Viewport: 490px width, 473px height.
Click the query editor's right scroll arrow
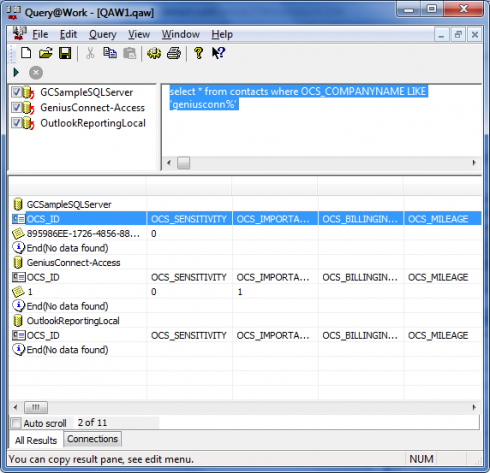474,163
